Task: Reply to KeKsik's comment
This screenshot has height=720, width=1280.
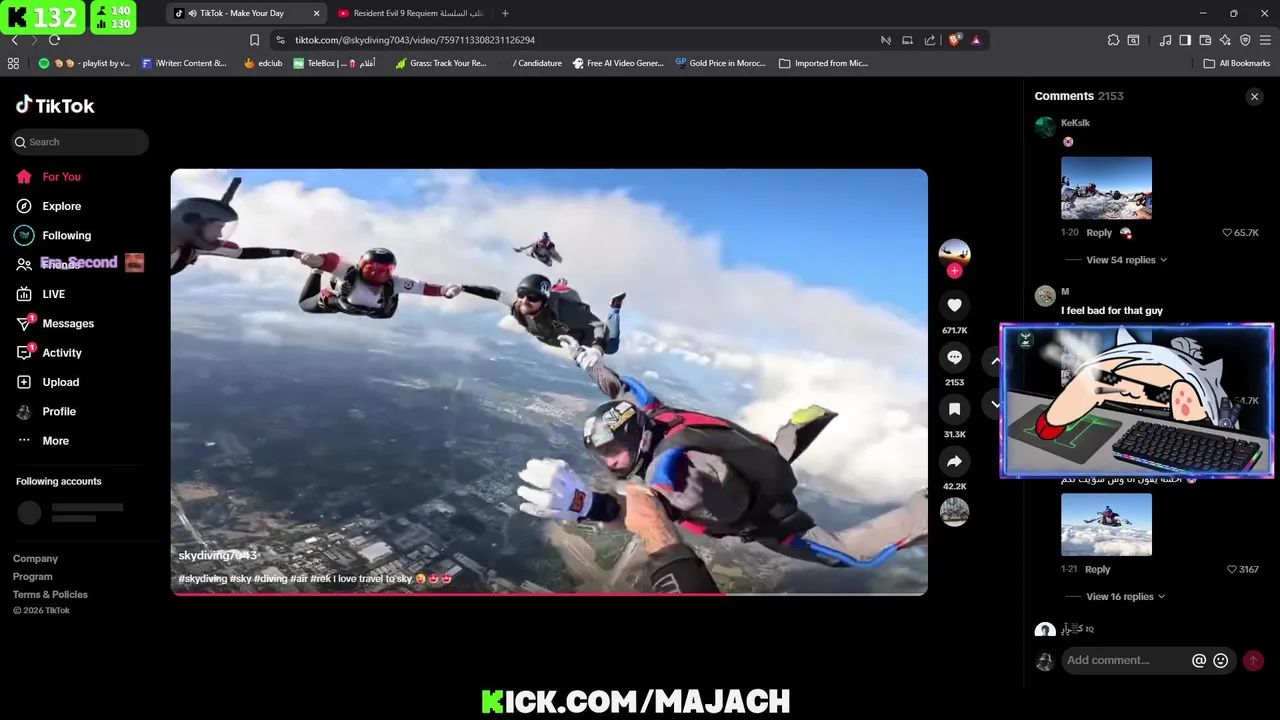Action: pos(1099,233)
